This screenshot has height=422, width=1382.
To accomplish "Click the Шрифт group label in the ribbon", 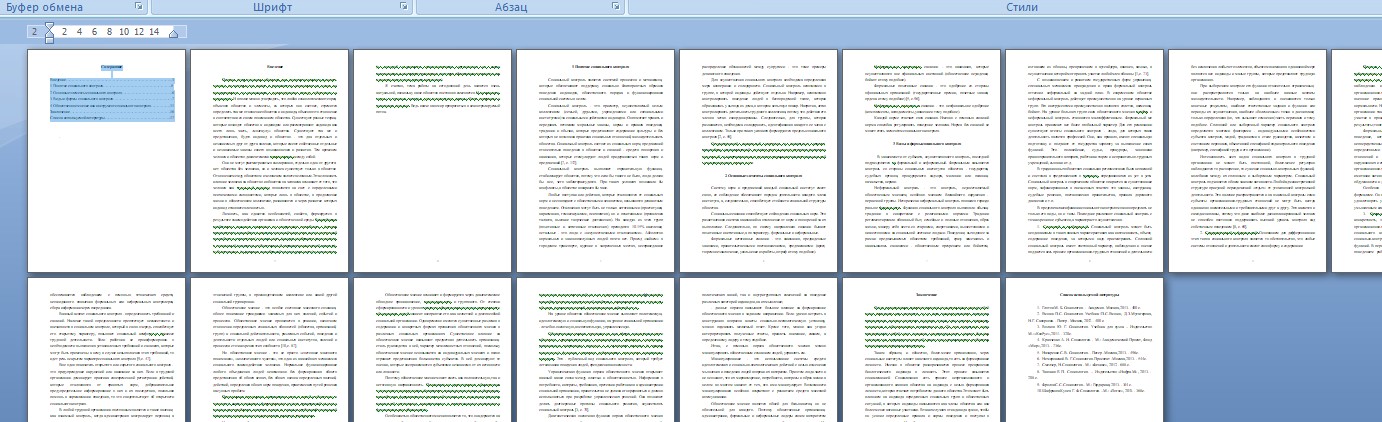I will point(272,7).
